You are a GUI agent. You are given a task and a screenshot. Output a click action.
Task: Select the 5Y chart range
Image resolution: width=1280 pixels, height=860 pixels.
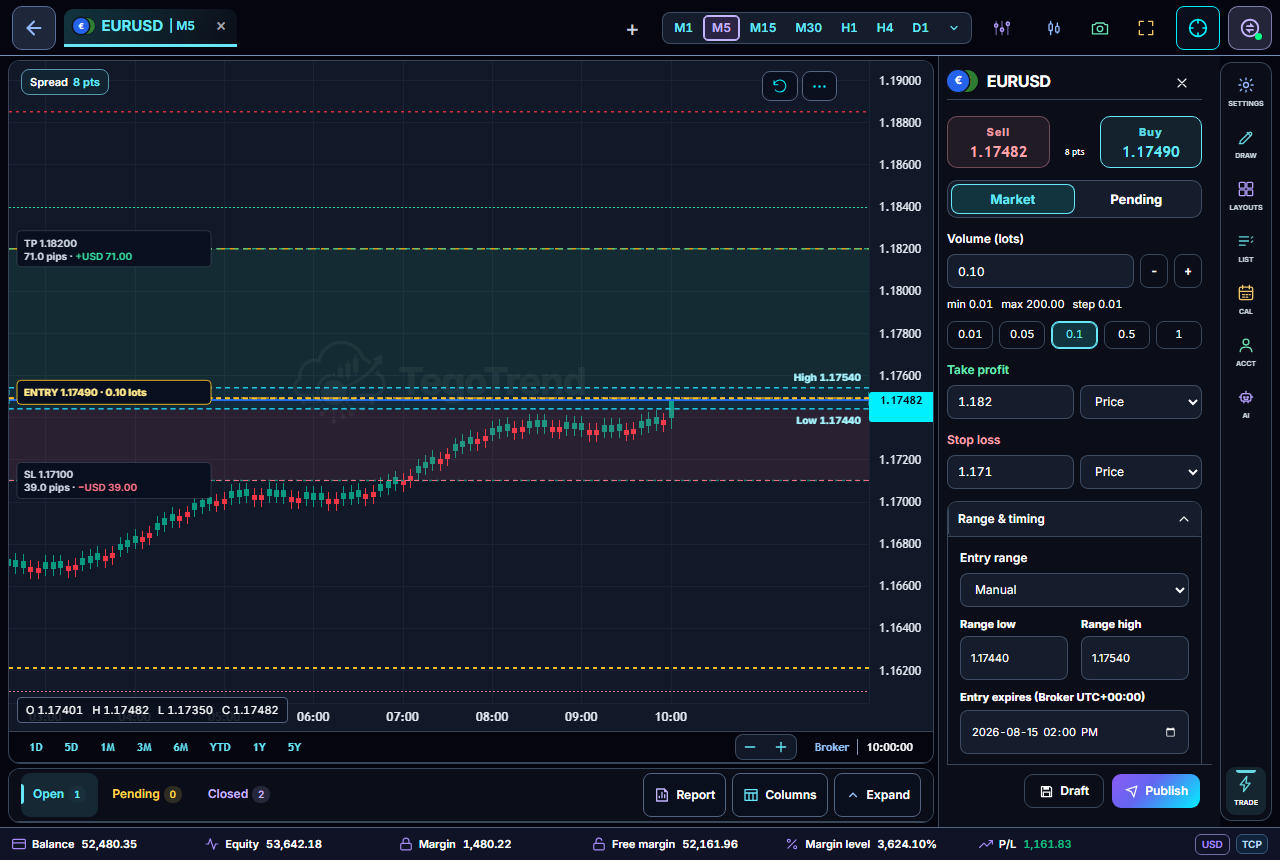(x=294, y=747)
